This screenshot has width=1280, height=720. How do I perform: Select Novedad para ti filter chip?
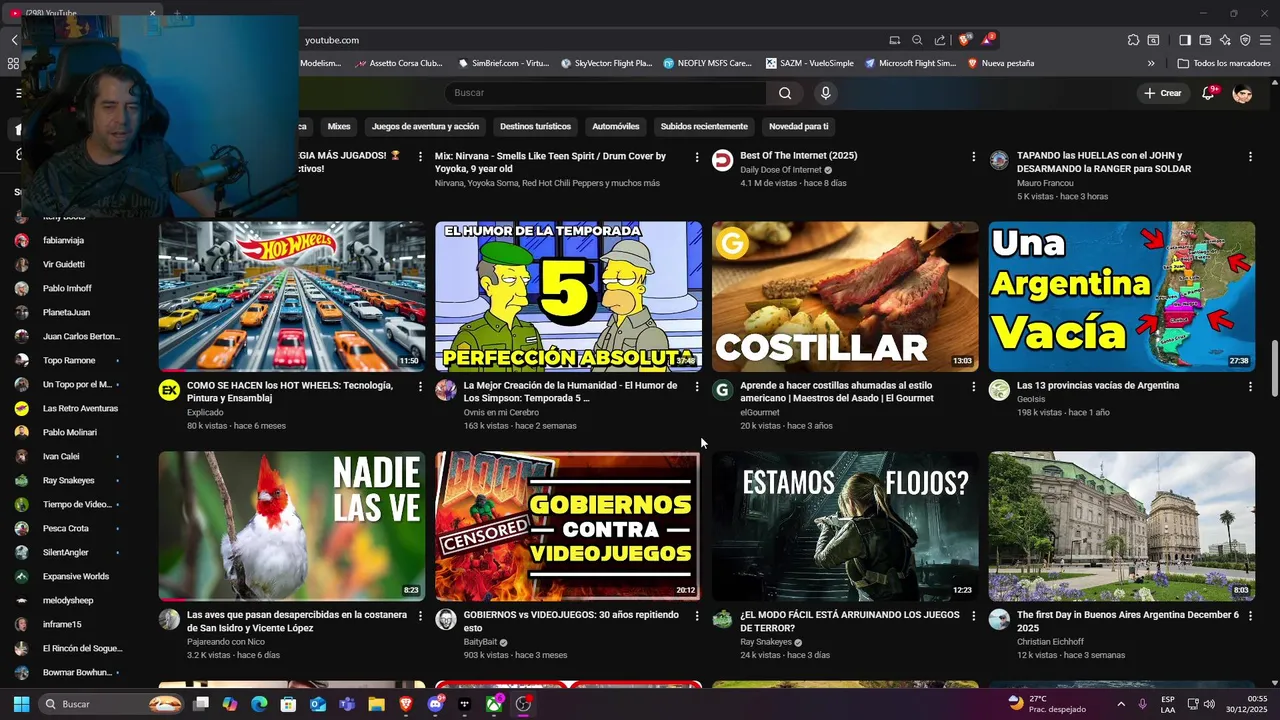(x=798, y=126)
